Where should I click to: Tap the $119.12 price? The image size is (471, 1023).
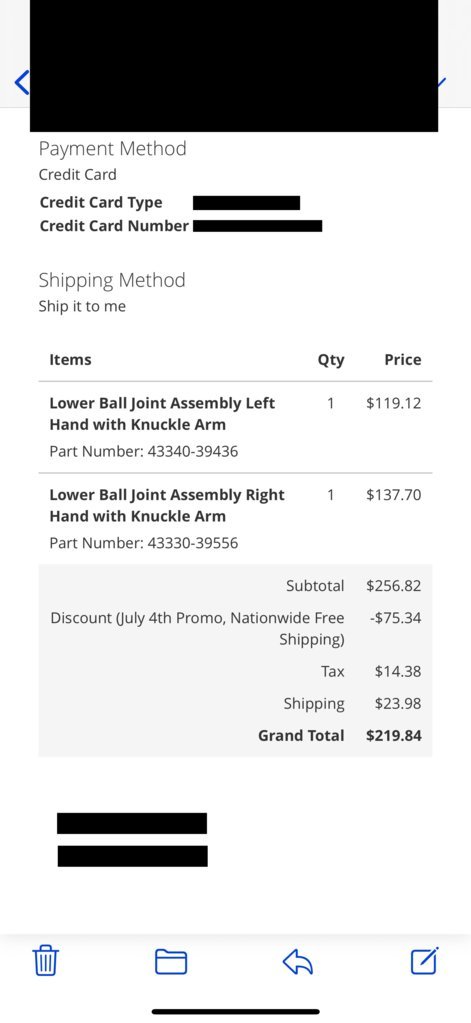[394, 403]
